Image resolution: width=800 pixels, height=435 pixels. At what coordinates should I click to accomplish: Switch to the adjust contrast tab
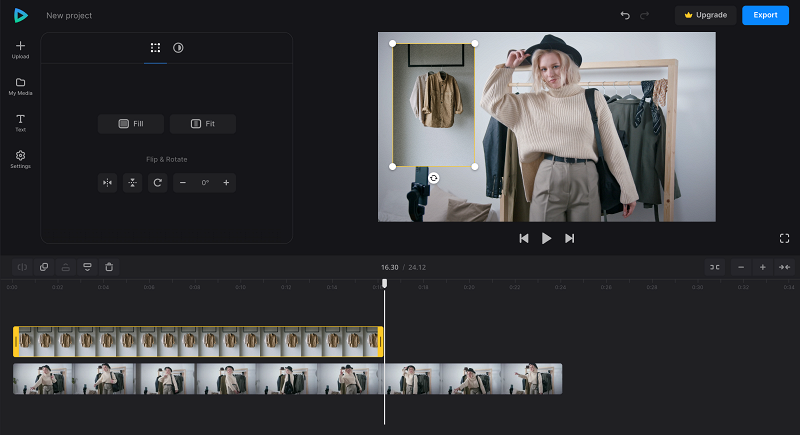(x=178, y=48)
